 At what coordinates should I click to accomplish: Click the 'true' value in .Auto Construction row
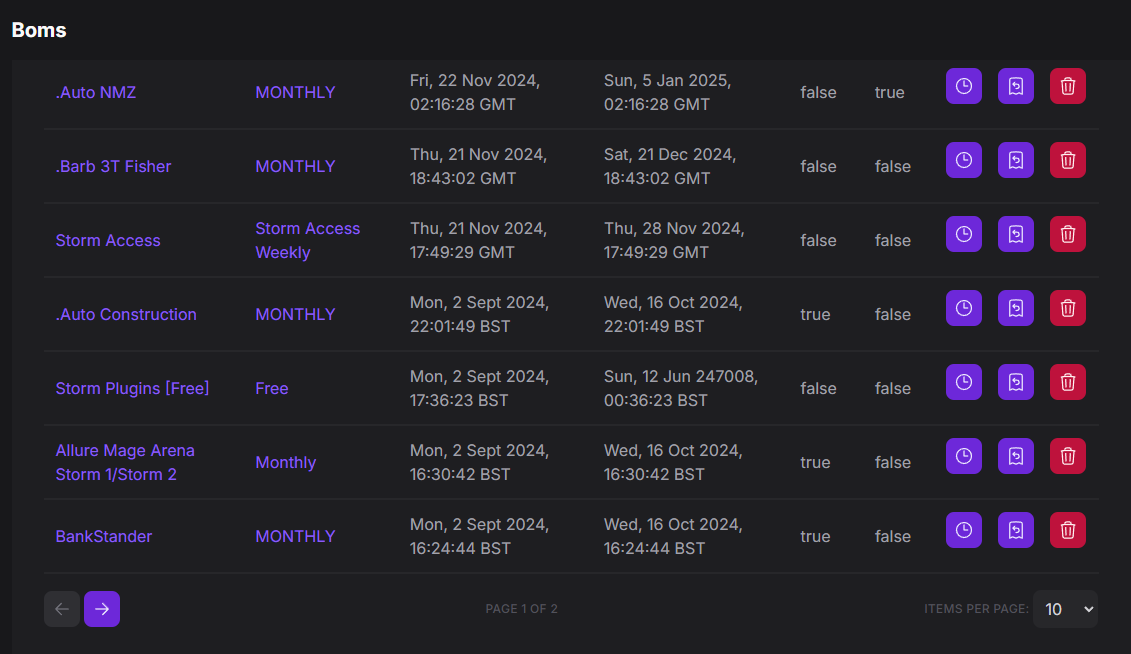pos(815,314)
